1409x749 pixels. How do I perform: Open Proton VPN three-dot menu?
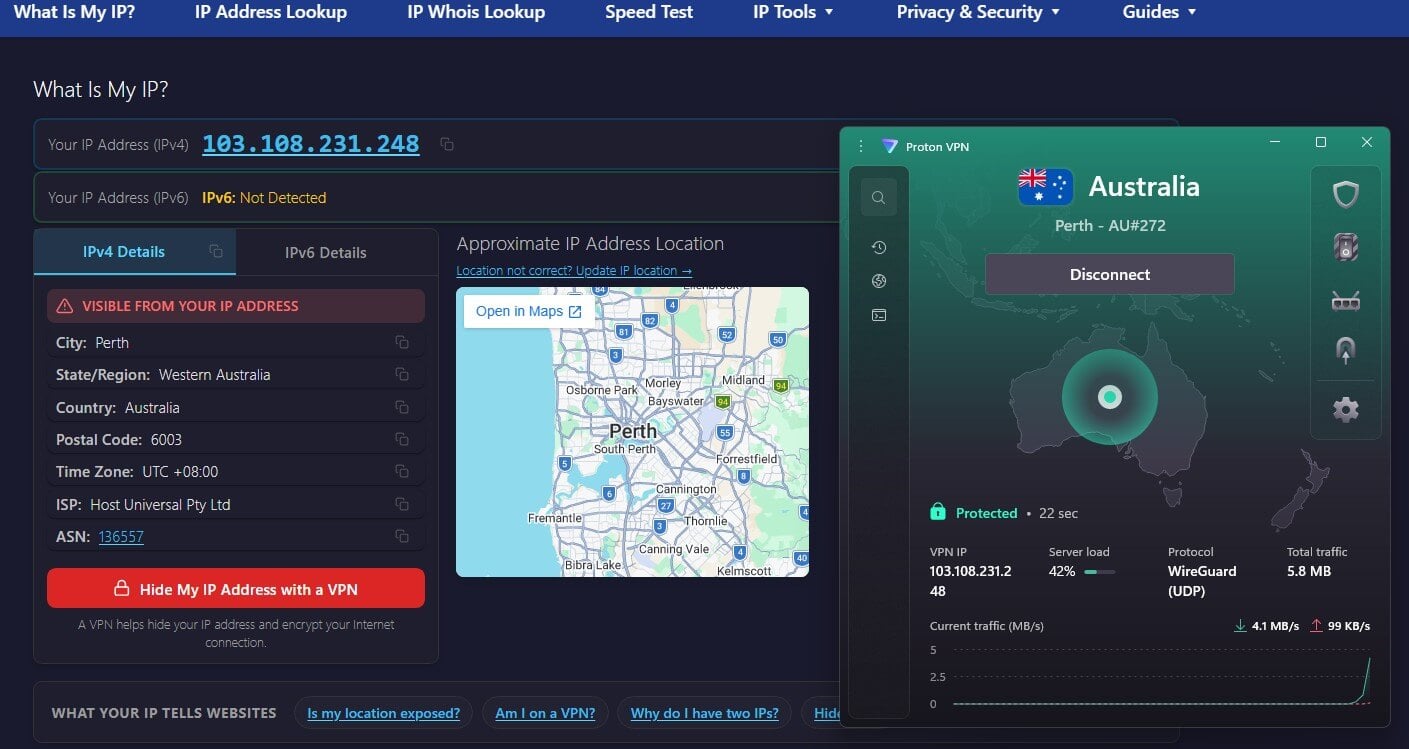tap(861, 146)
